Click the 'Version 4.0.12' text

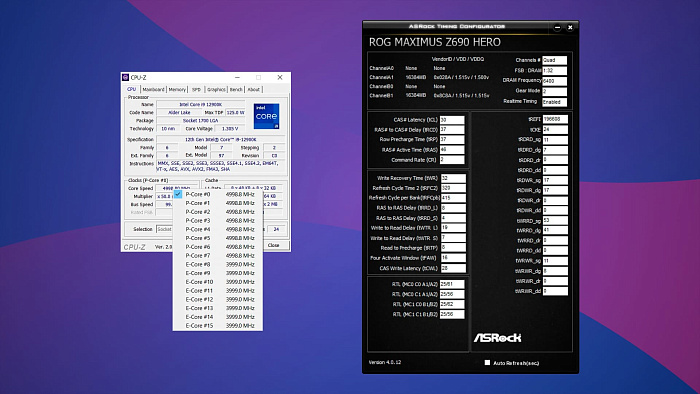[x=385, y=362]
